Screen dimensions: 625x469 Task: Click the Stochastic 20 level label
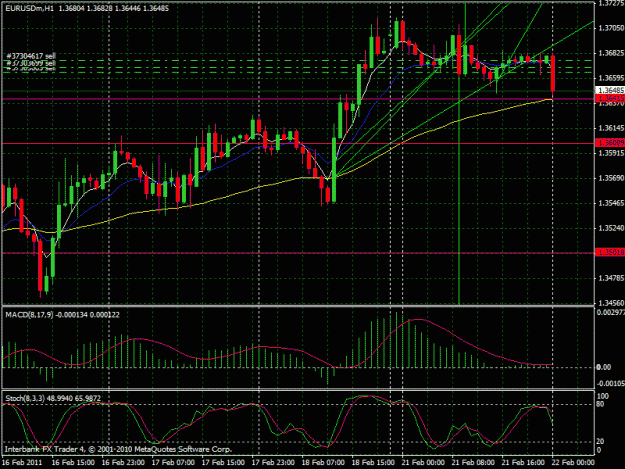point(600,442)
